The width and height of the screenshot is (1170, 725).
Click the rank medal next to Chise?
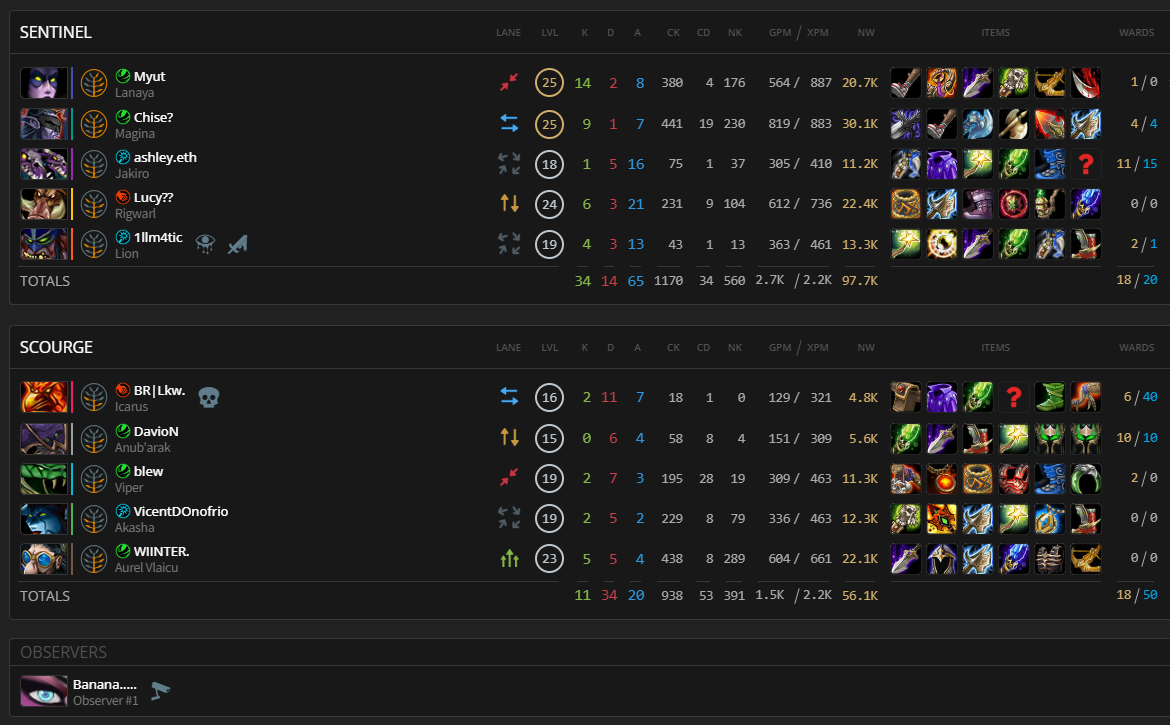click(x=94, y=123)
